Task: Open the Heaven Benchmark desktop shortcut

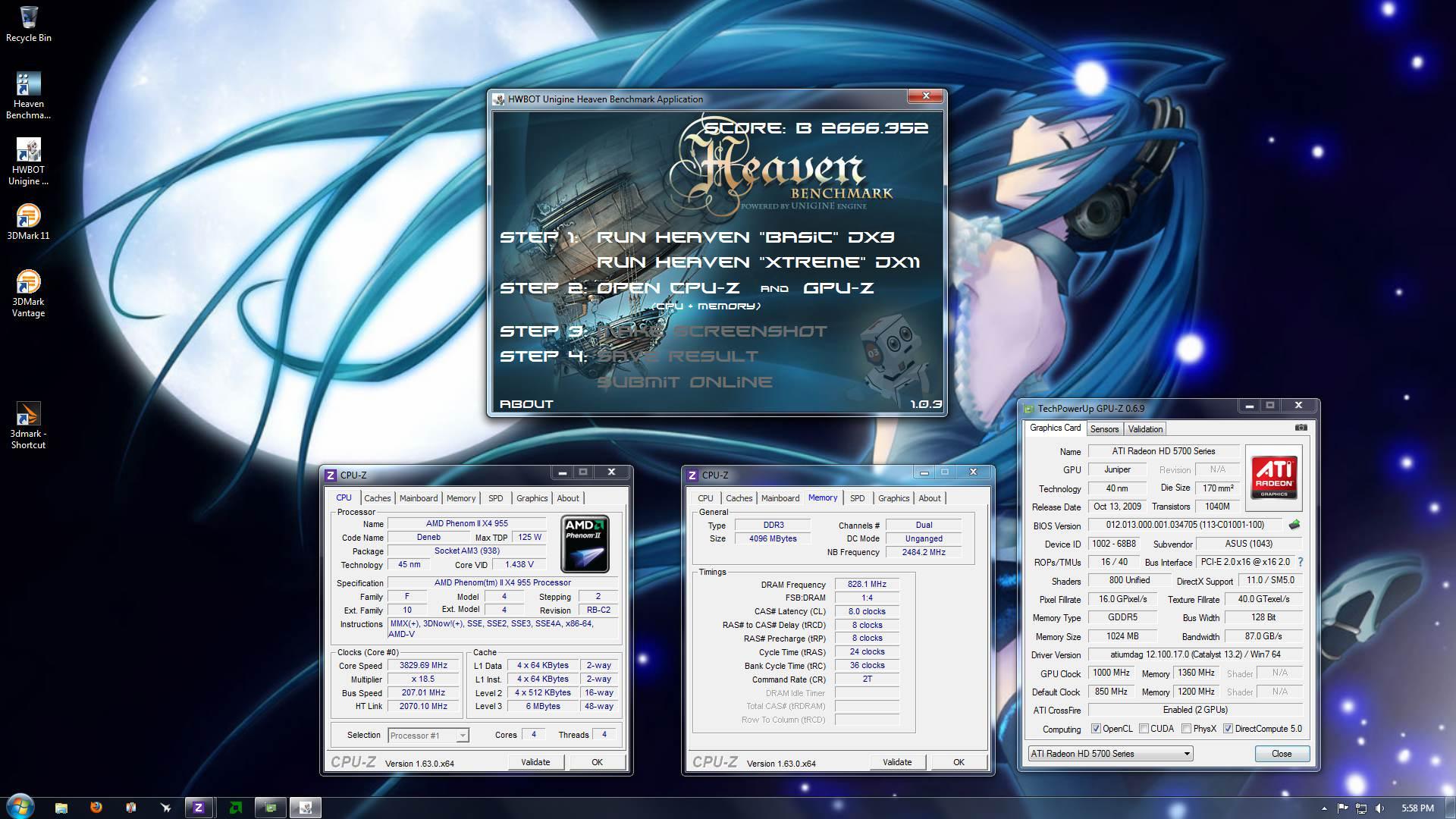Action: [28, 96]
